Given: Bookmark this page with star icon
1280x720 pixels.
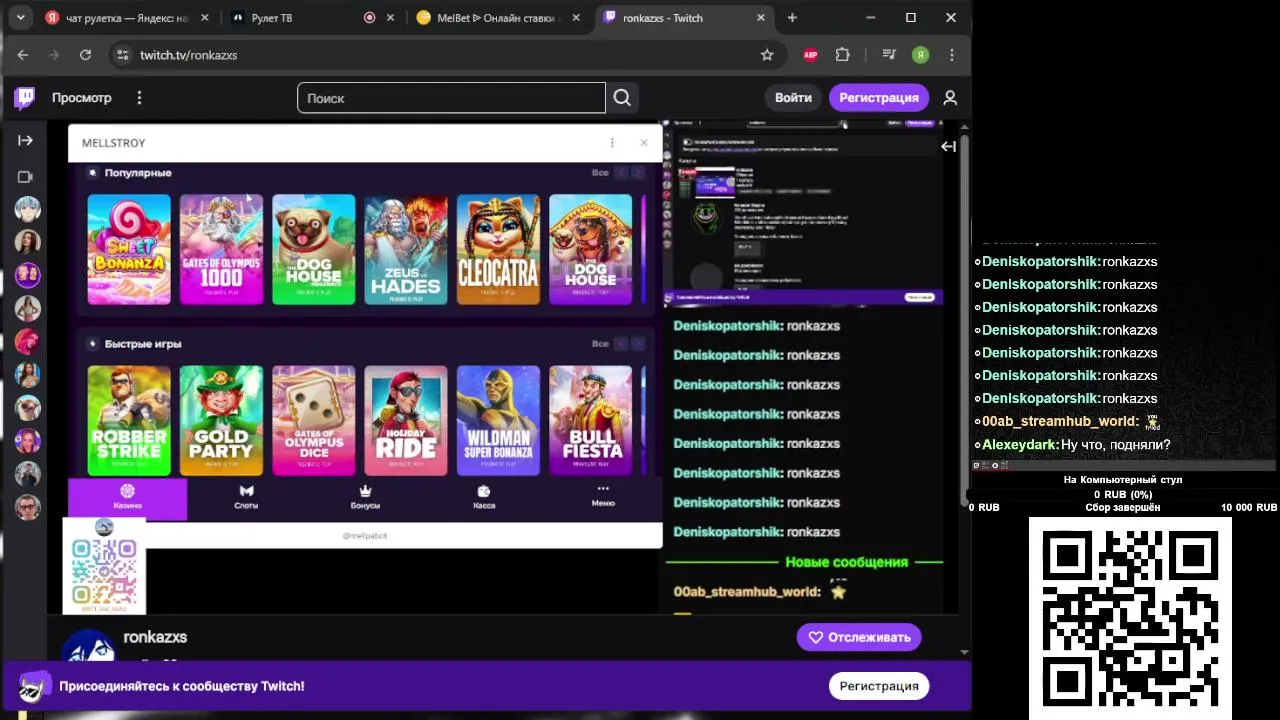Looking at the screenshot, I should click(767, 55).
